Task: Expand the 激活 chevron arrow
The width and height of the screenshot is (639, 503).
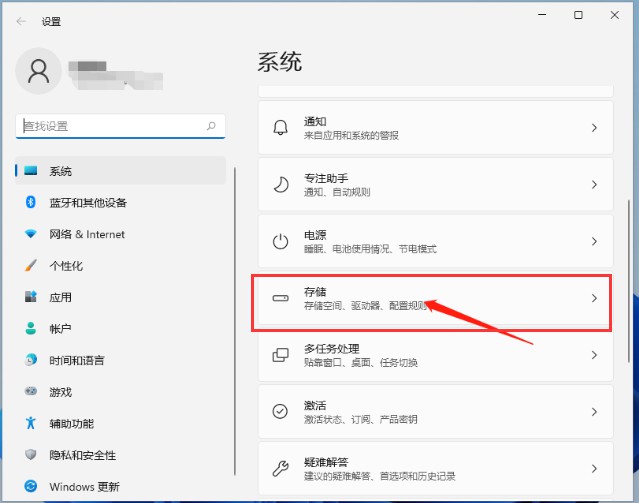Action: coord(594,411)
